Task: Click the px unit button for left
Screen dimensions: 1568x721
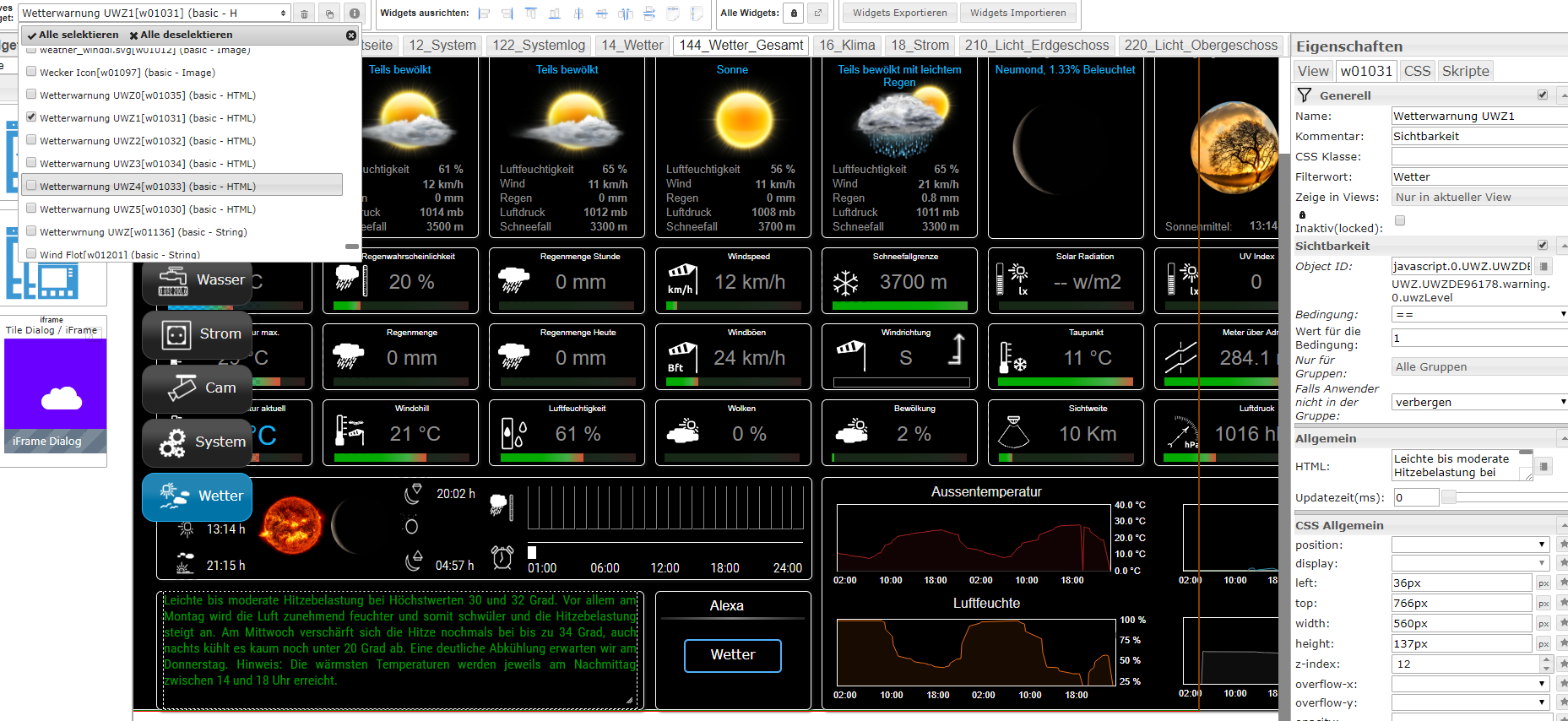Action: (1544, 583)
